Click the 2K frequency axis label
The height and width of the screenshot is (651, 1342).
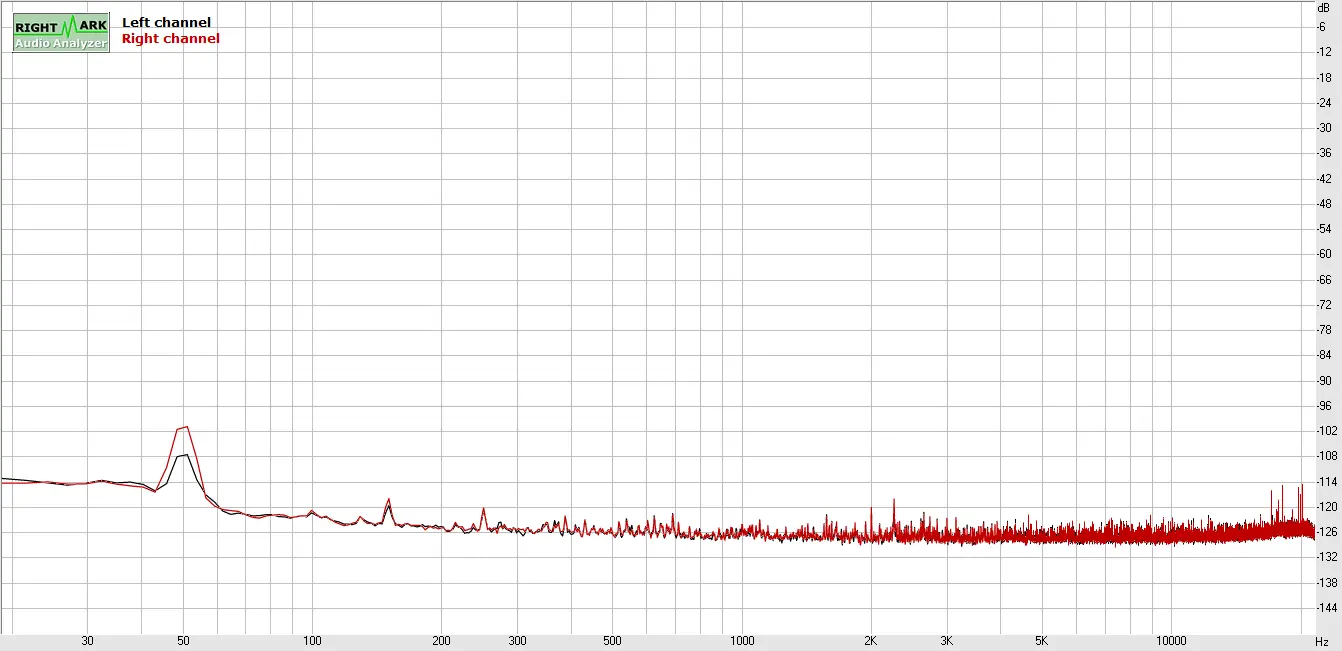click(870, 641)
